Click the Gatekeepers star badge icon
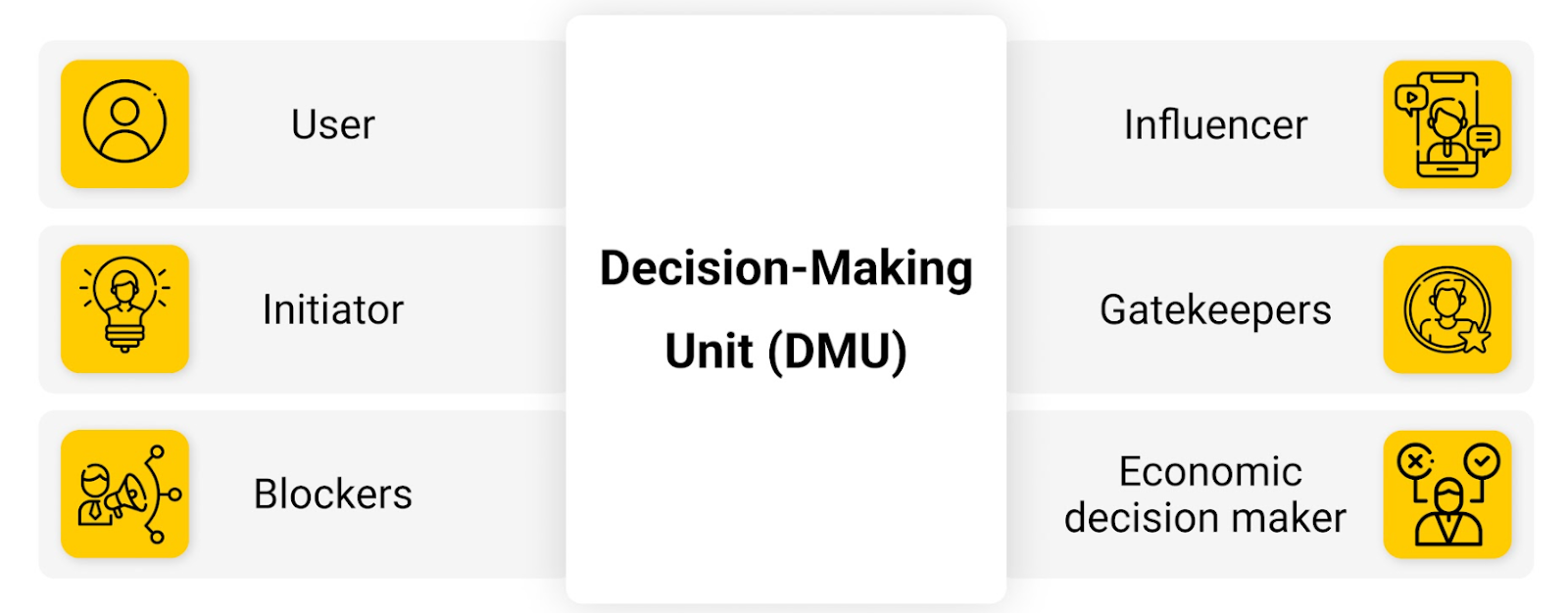Viewport: 1568px width, 613px height. point(1447,308)
